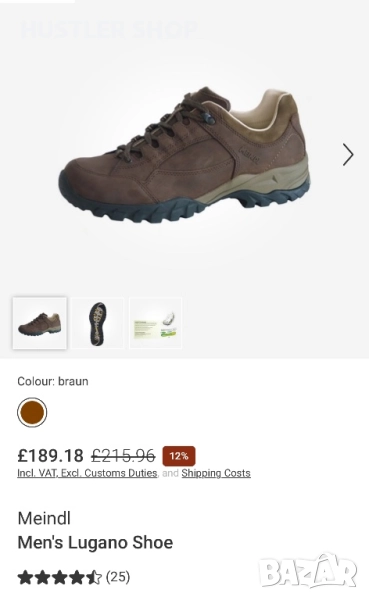Click the half-filled fifth rating star

pos(94,577)
